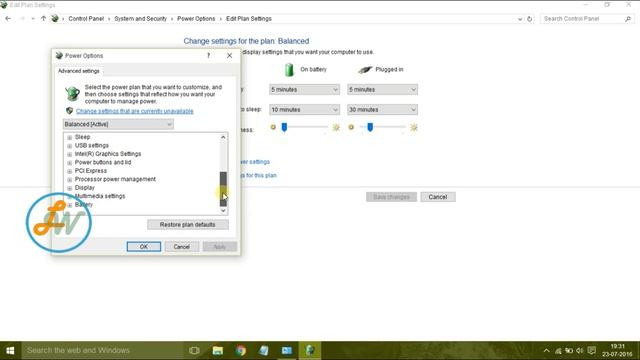The image size is (640, 360).
Task: Confirm the dialog with OK
Action: [144, 247]
